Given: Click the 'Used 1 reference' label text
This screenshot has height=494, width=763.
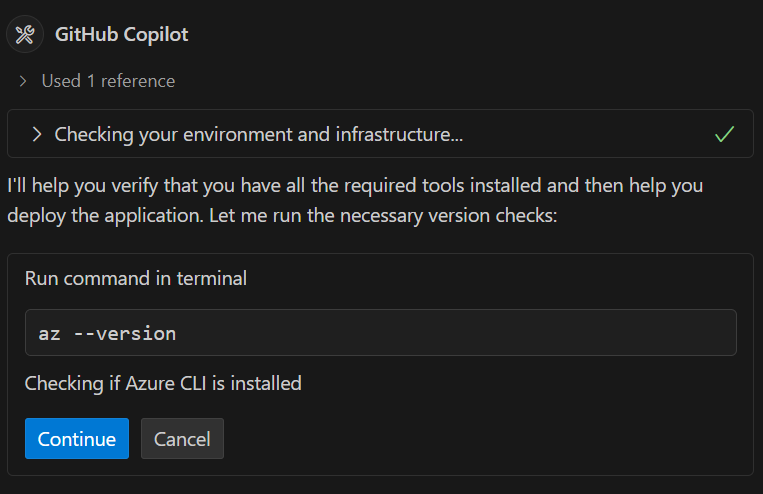Looking at the screenshot, I should click(x=108, y=81).
